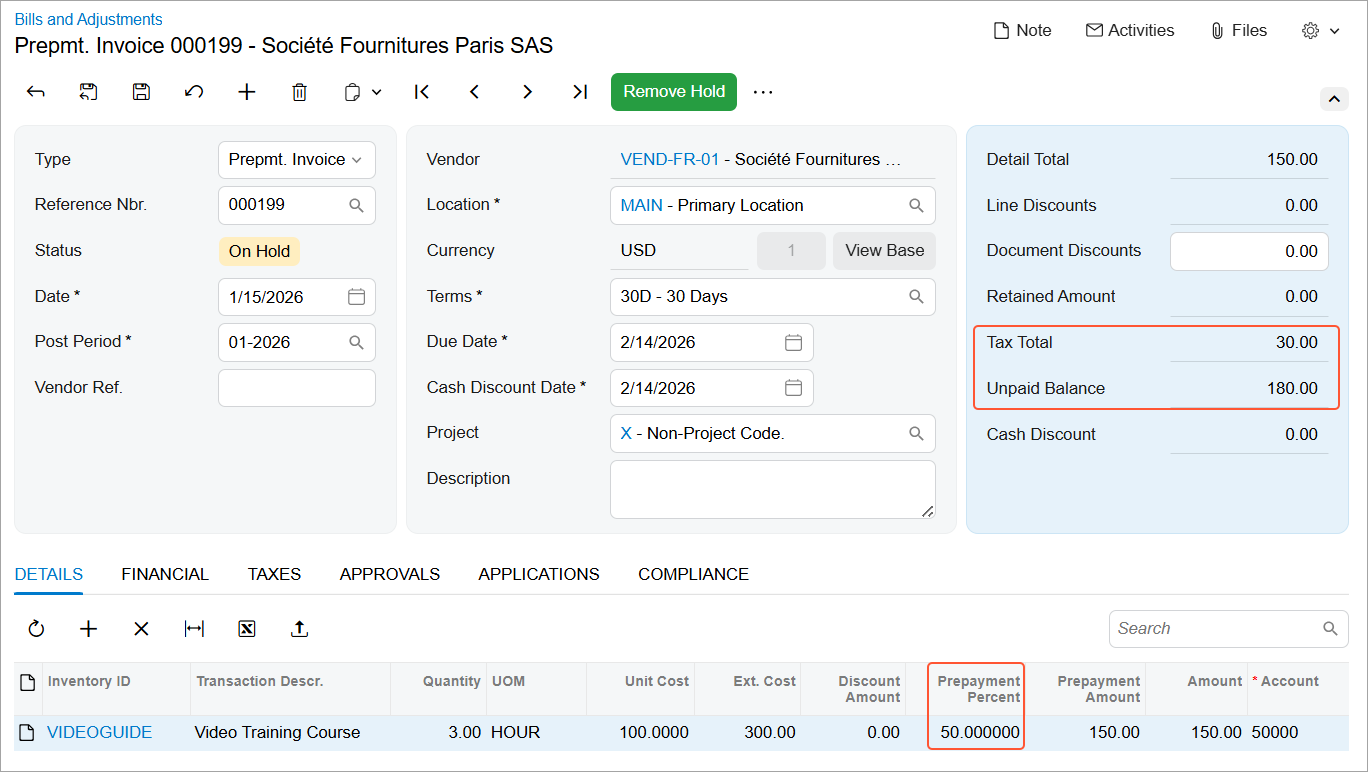Jump to the last record
The width and height of the screenshot is (1368, 772).
580,92
